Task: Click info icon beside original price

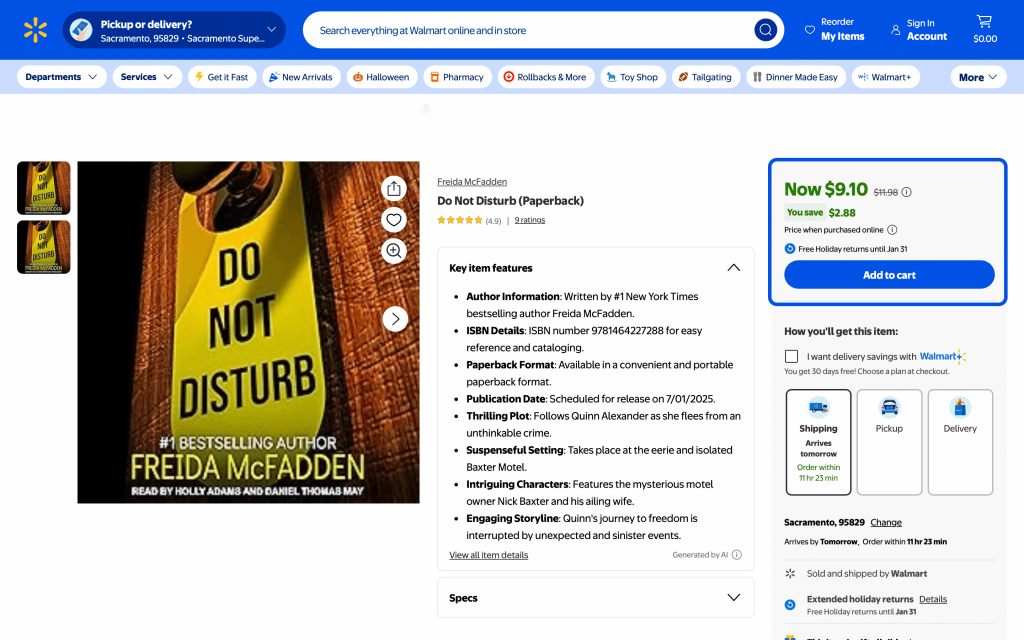Action: 907,192
